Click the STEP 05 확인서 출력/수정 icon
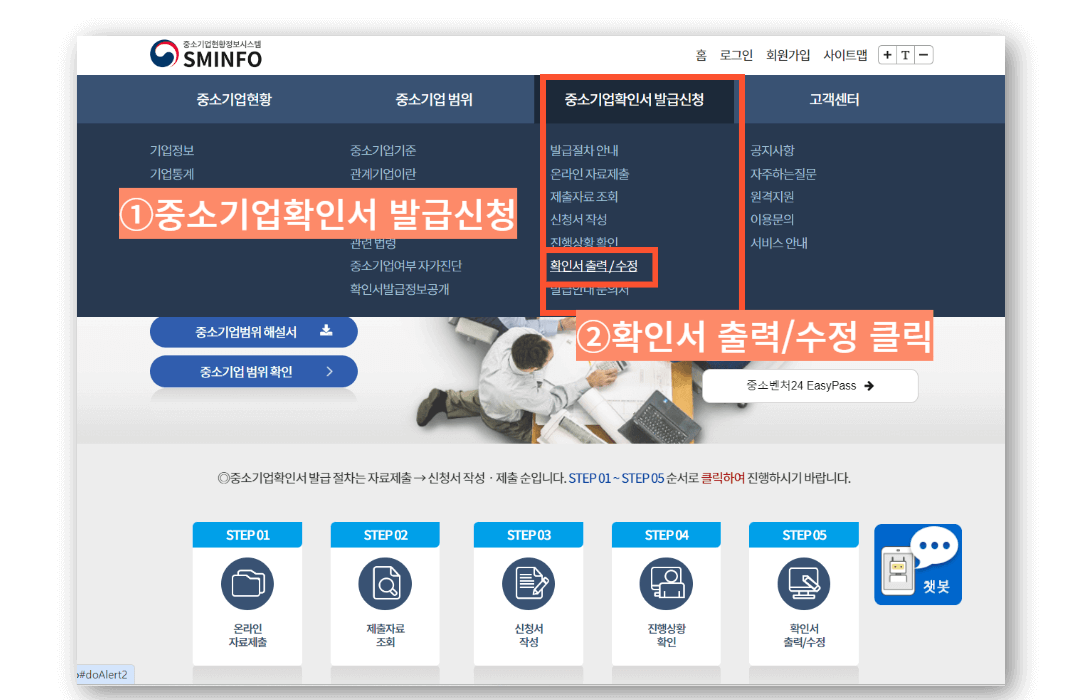Image resolution: width=1080 pixels, height=700 pixels. click(x=804, y=583)
